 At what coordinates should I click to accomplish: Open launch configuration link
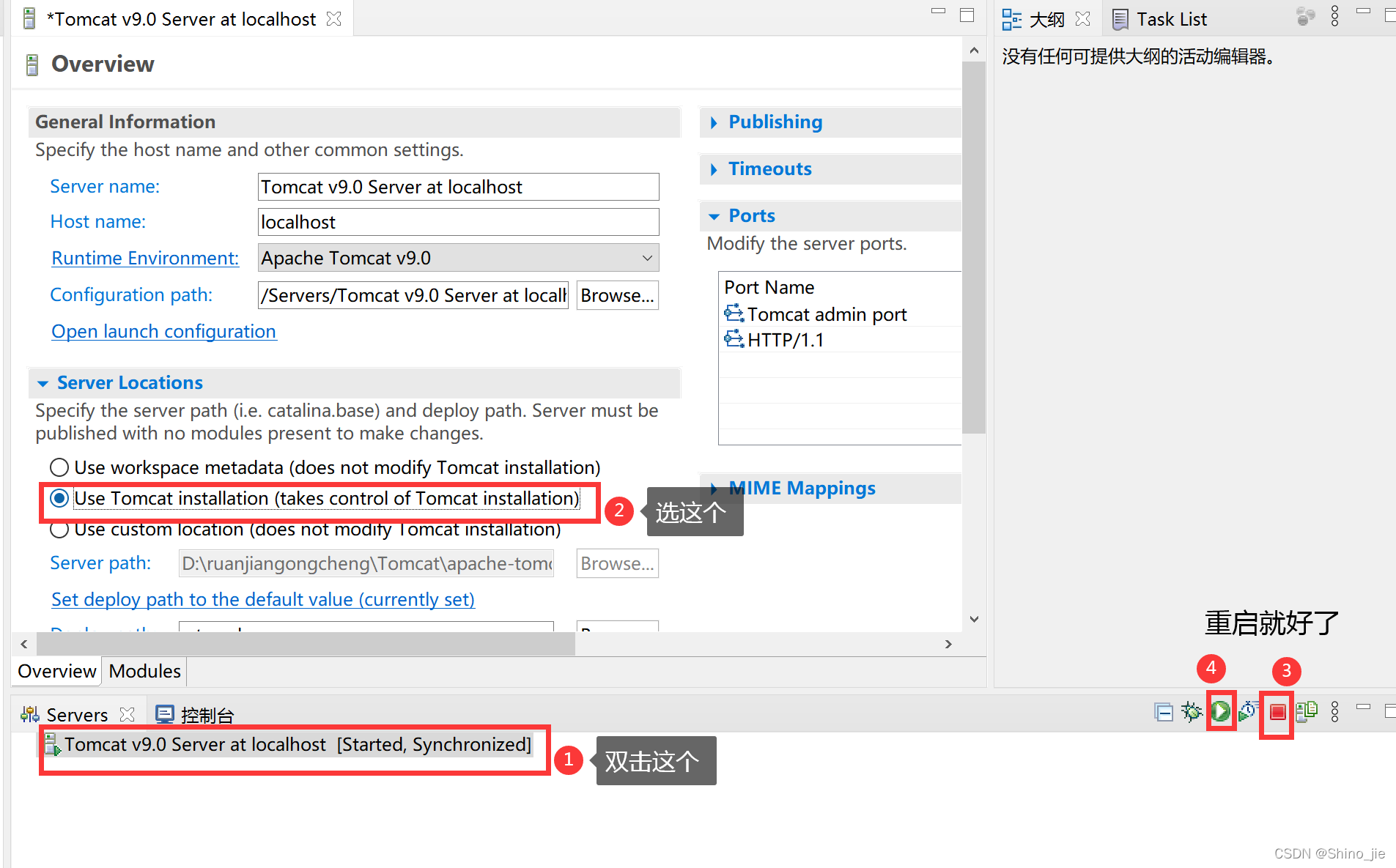(x=163, y=331)
